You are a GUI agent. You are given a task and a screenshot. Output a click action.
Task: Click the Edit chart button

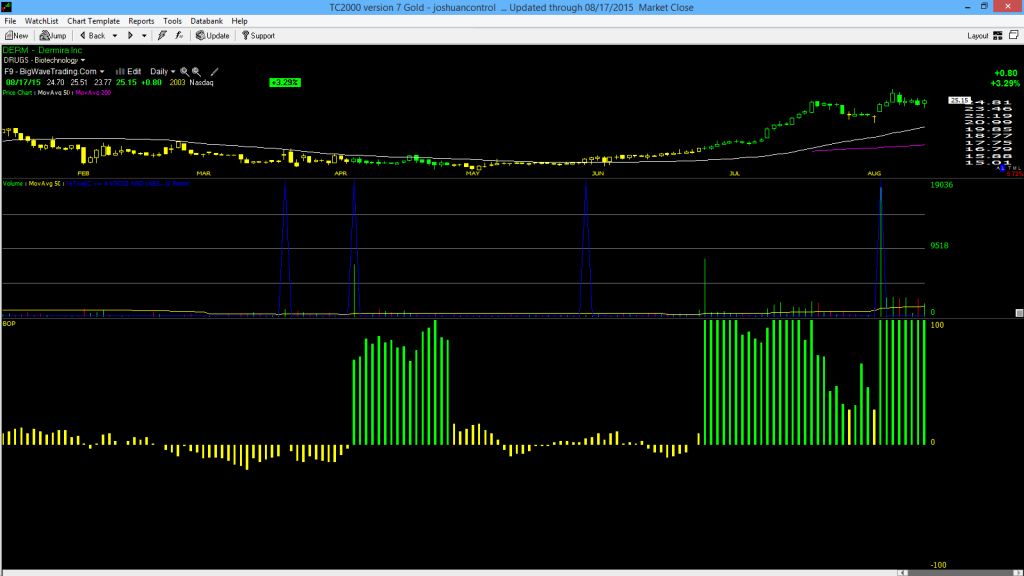tap(129, 72)
